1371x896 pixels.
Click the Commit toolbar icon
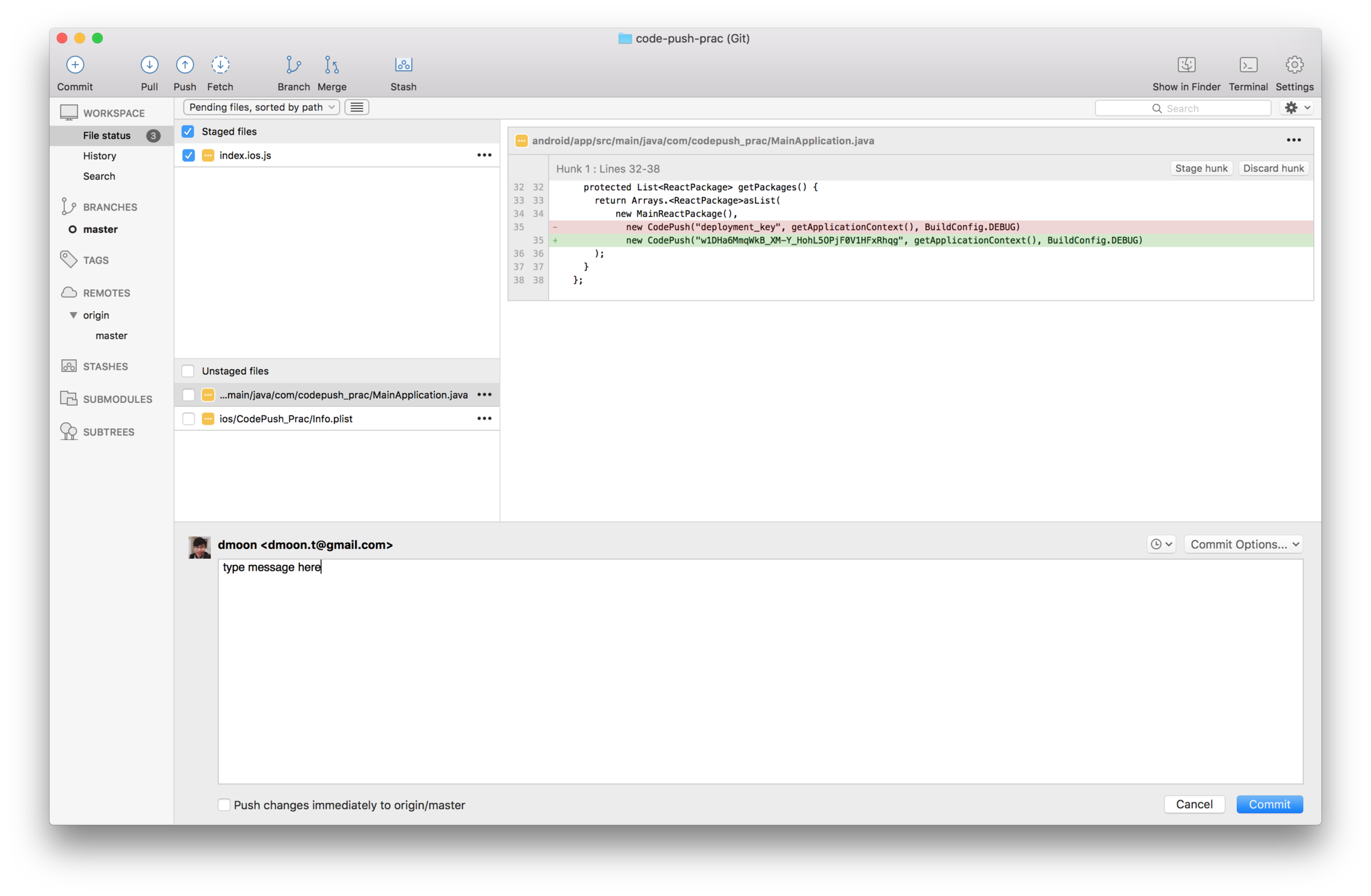click(x=75, y=65)
